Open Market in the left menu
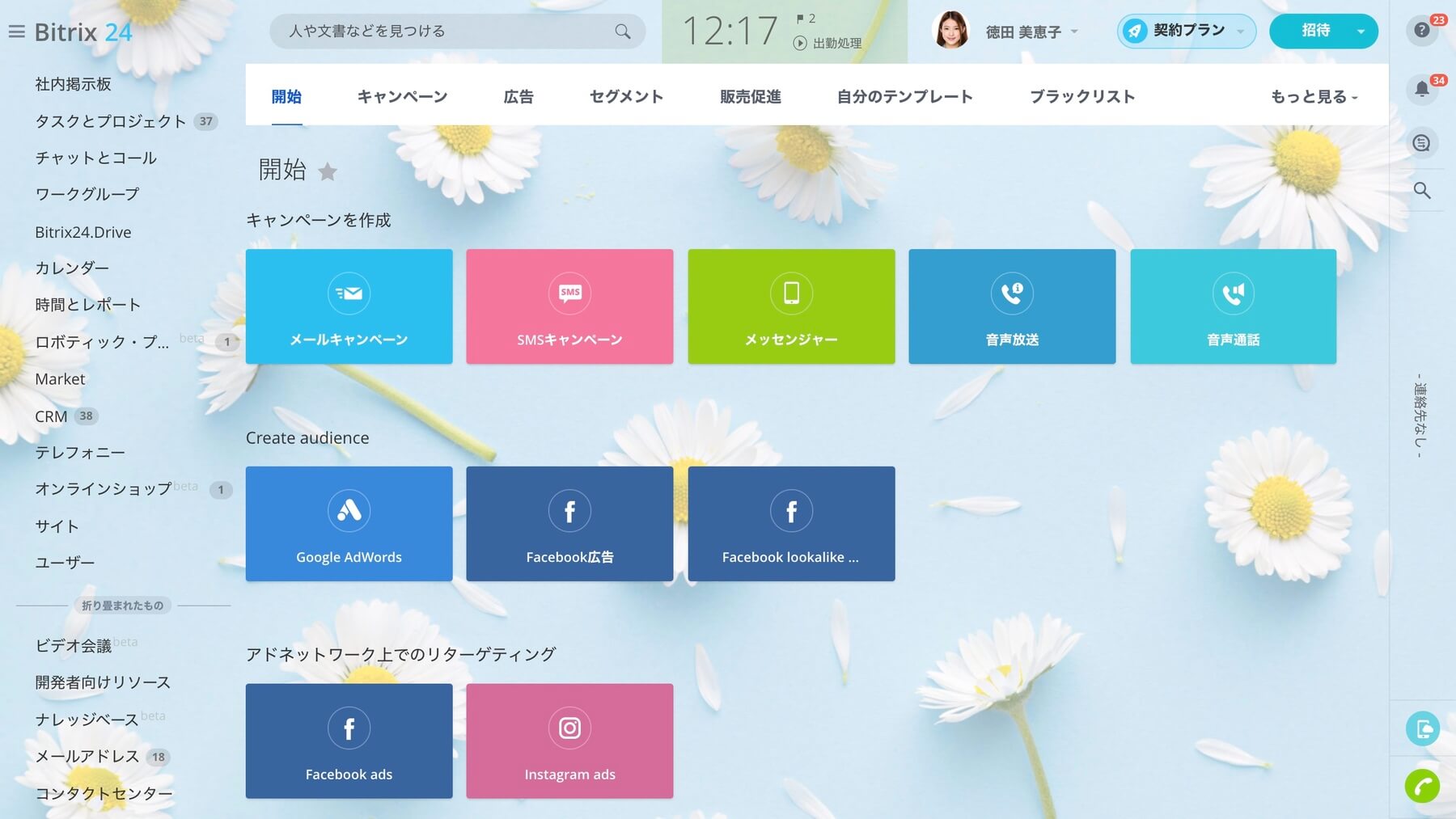The width and height of the screenshot is (1456, 819). pos(60,379)
